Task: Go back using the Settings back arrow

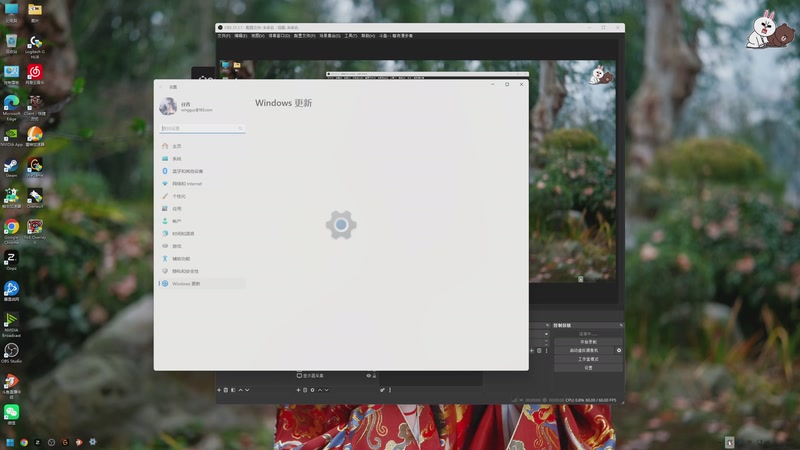Action: [161, 87]
